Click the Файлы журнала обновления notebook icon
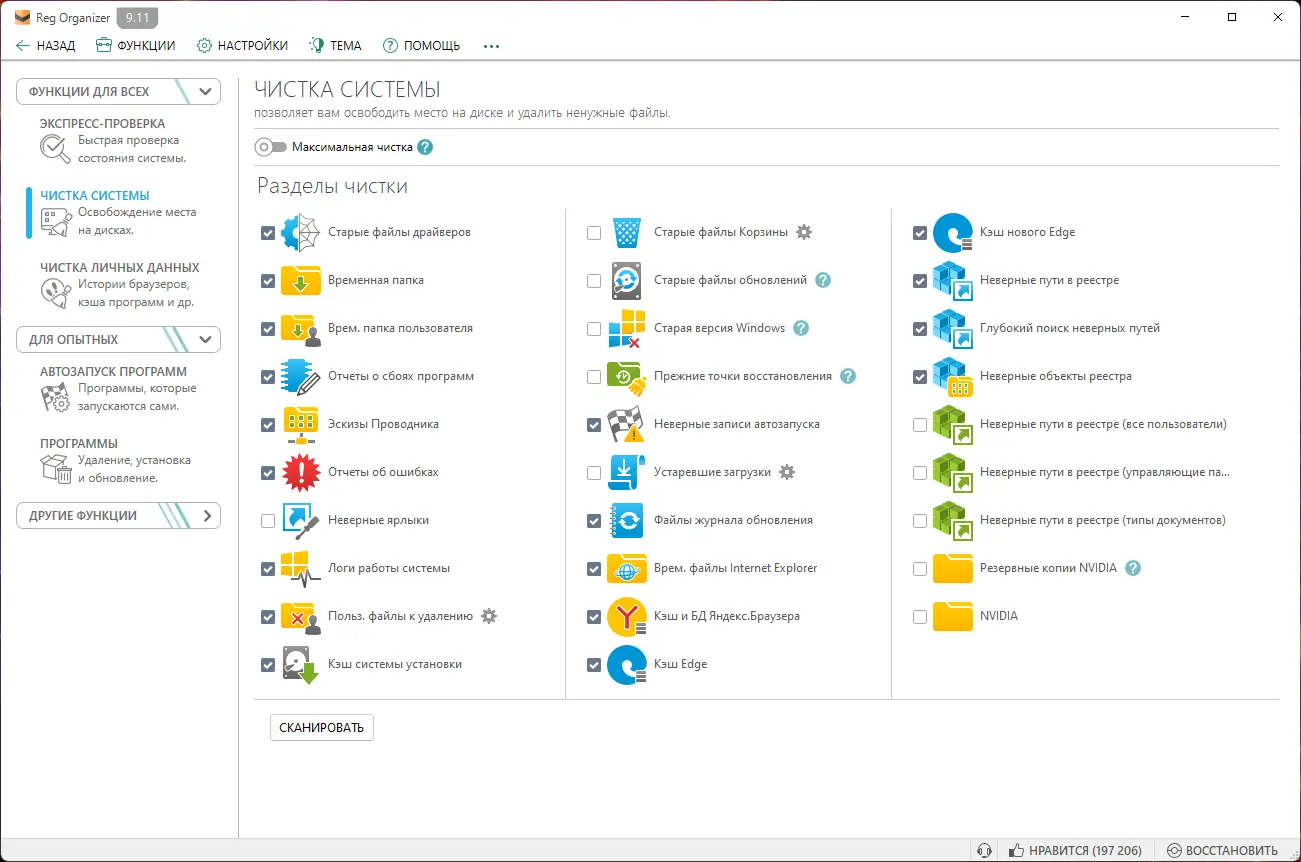 626,520
